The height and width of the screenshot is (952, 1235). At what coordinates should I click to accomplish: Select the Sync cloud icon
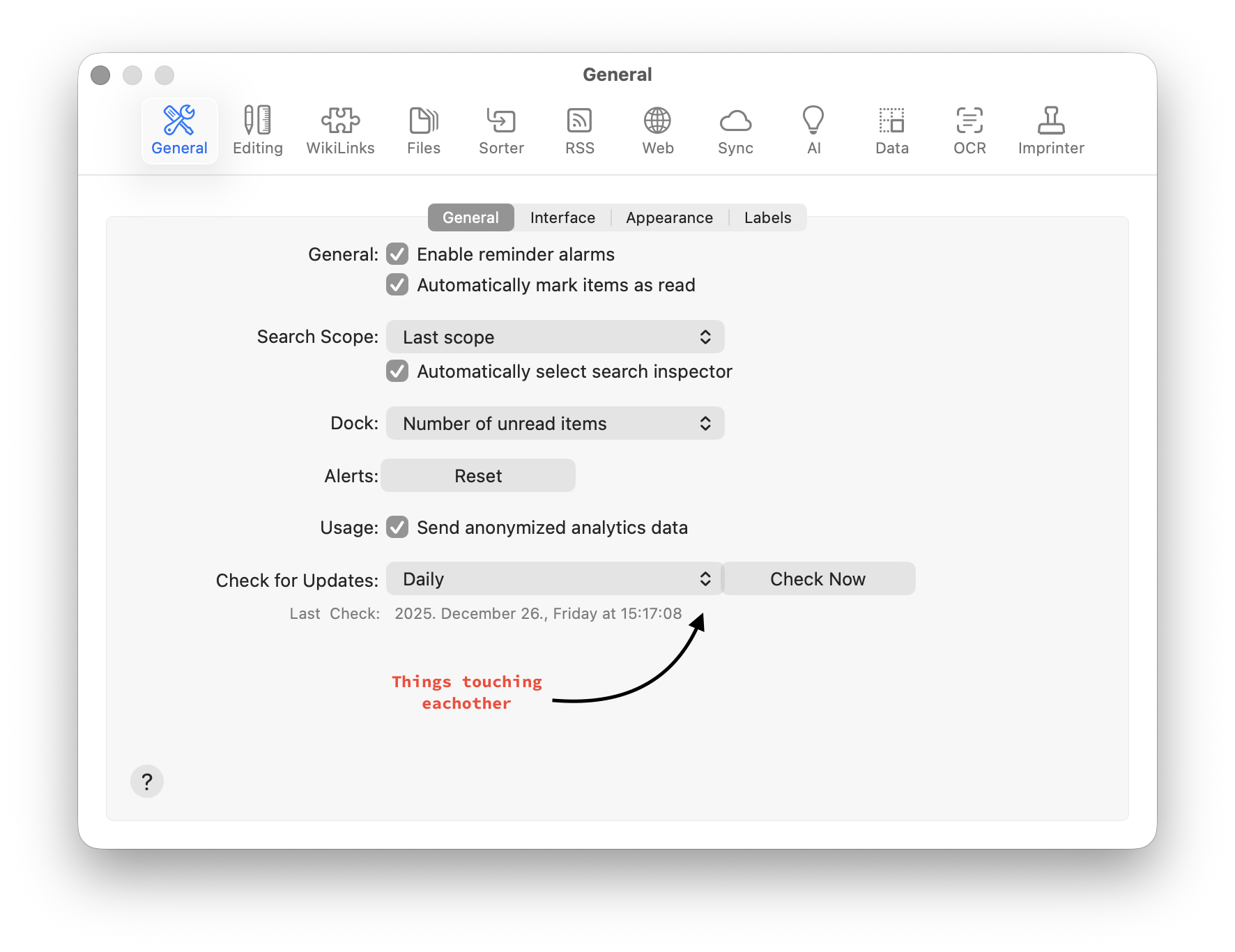click(x=735, y=130)
